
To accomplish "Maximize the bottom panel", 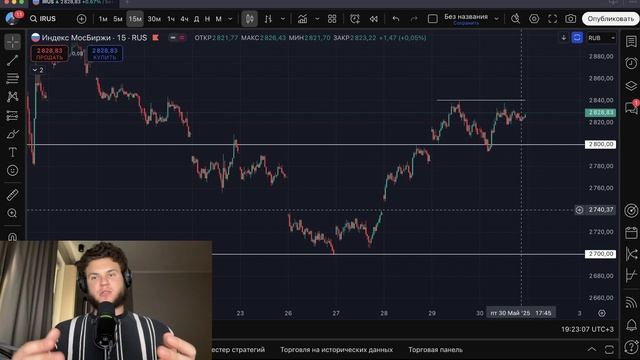I will coord(609,349).
